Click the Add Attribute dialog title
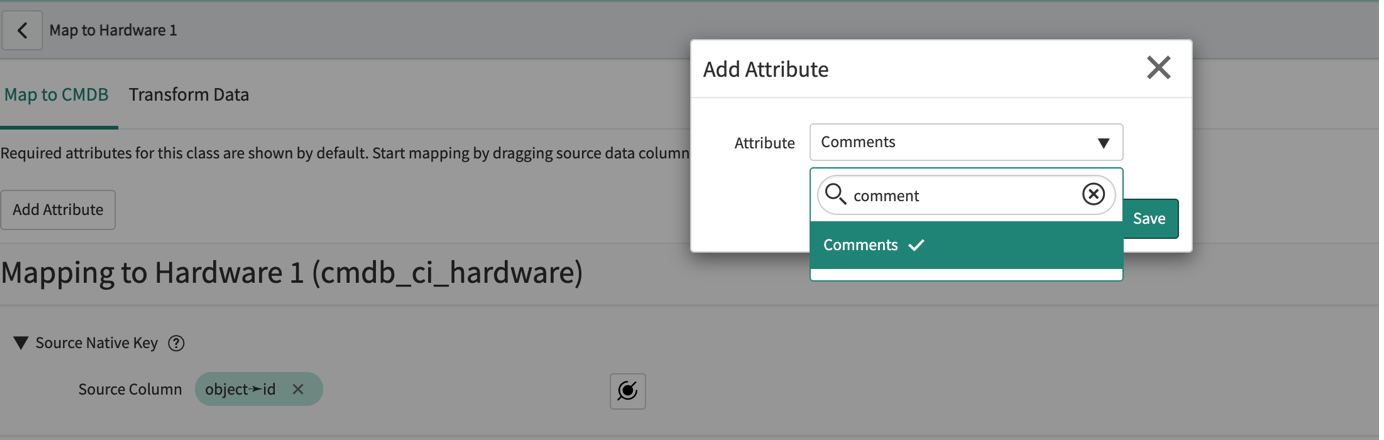Screen dimensions: 1384x440 coord(766,69)
